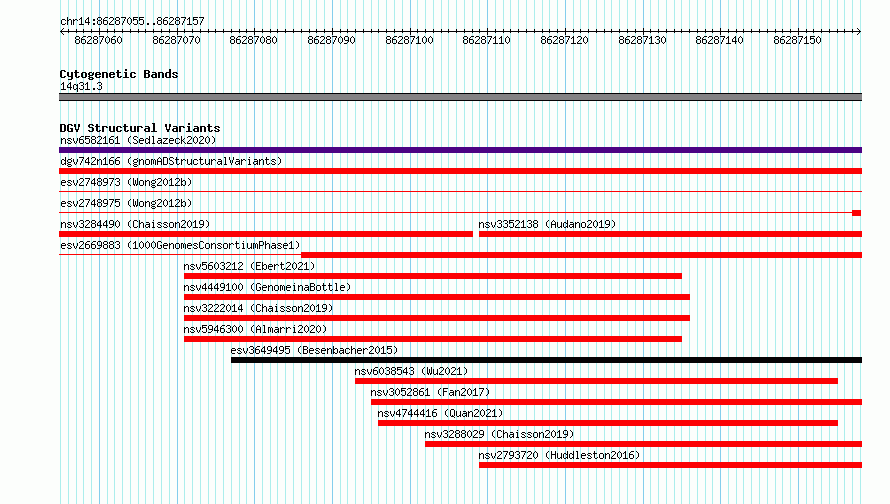This screenshot has width=890, height=504.
Task: Select the red nsv3352138 variant bar
Action: click(x=670, y=234)
